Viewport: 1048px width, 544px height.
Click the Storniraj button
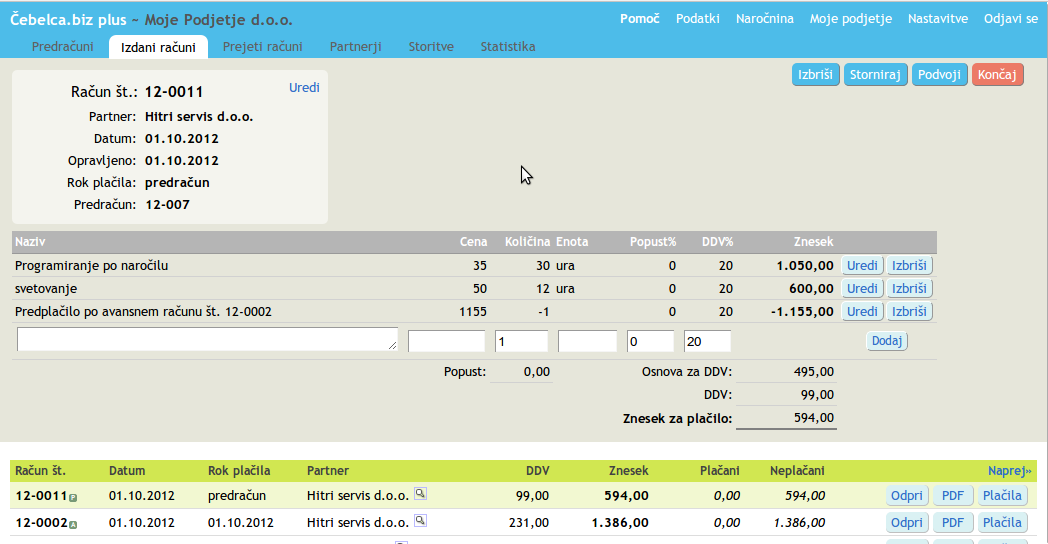[x=875, y=75]
